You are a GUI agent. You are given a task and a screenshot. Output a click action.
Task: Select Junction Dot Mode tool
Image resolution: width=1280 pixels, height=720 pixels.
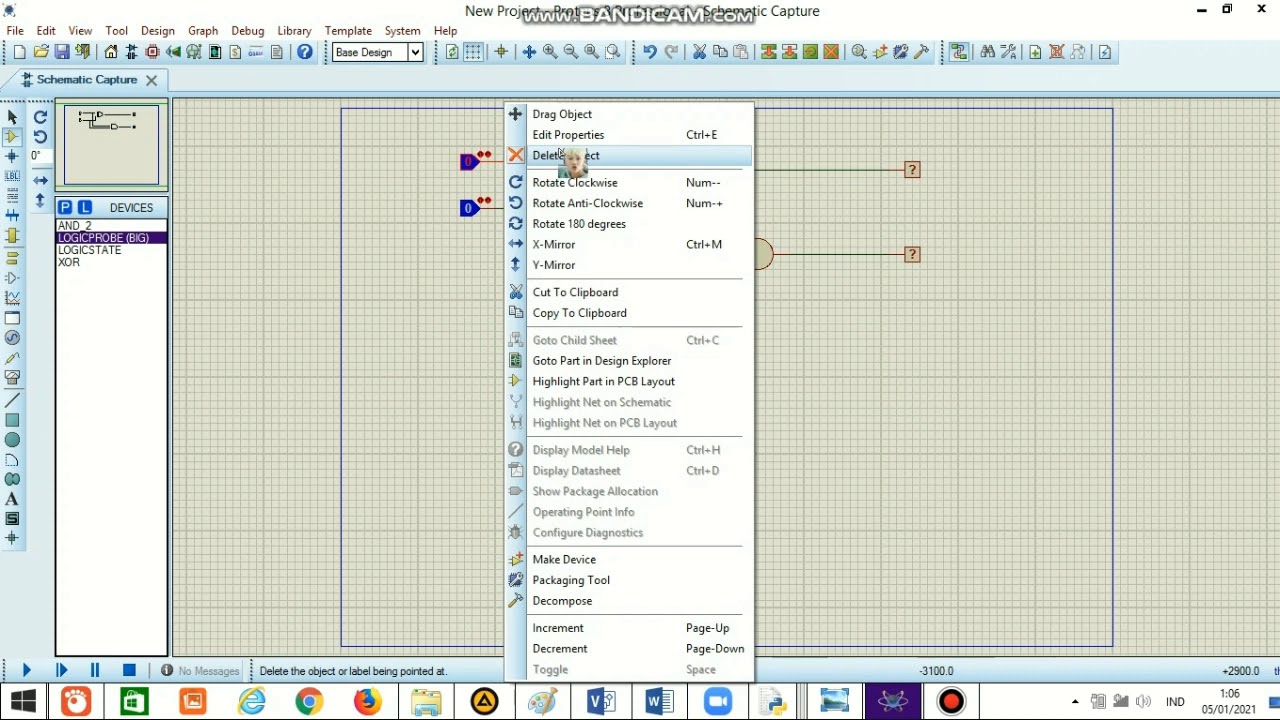12,157
